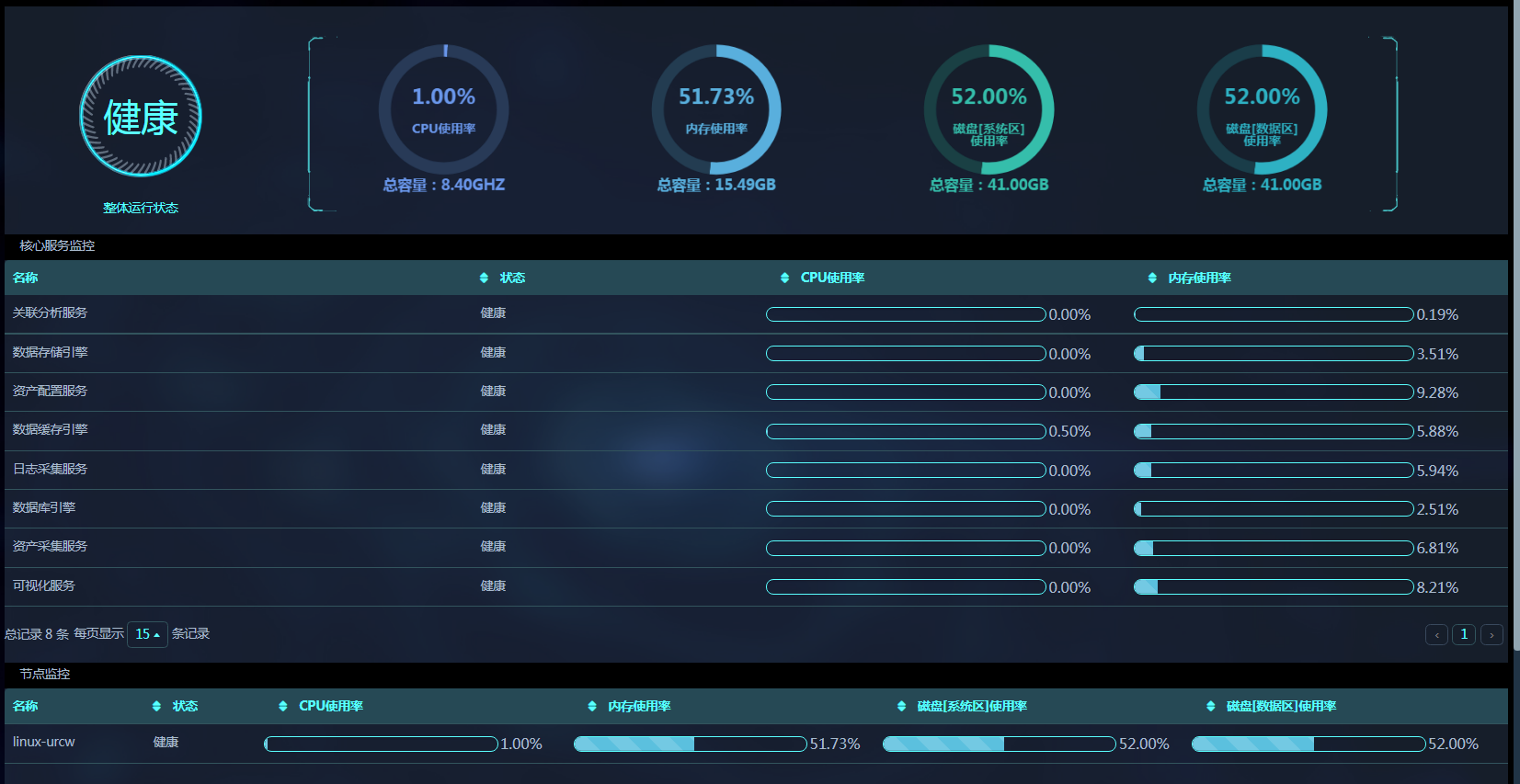Click the 名称 header in core services table
Screen dimensions: 1520x784
[x=26, y=278]
